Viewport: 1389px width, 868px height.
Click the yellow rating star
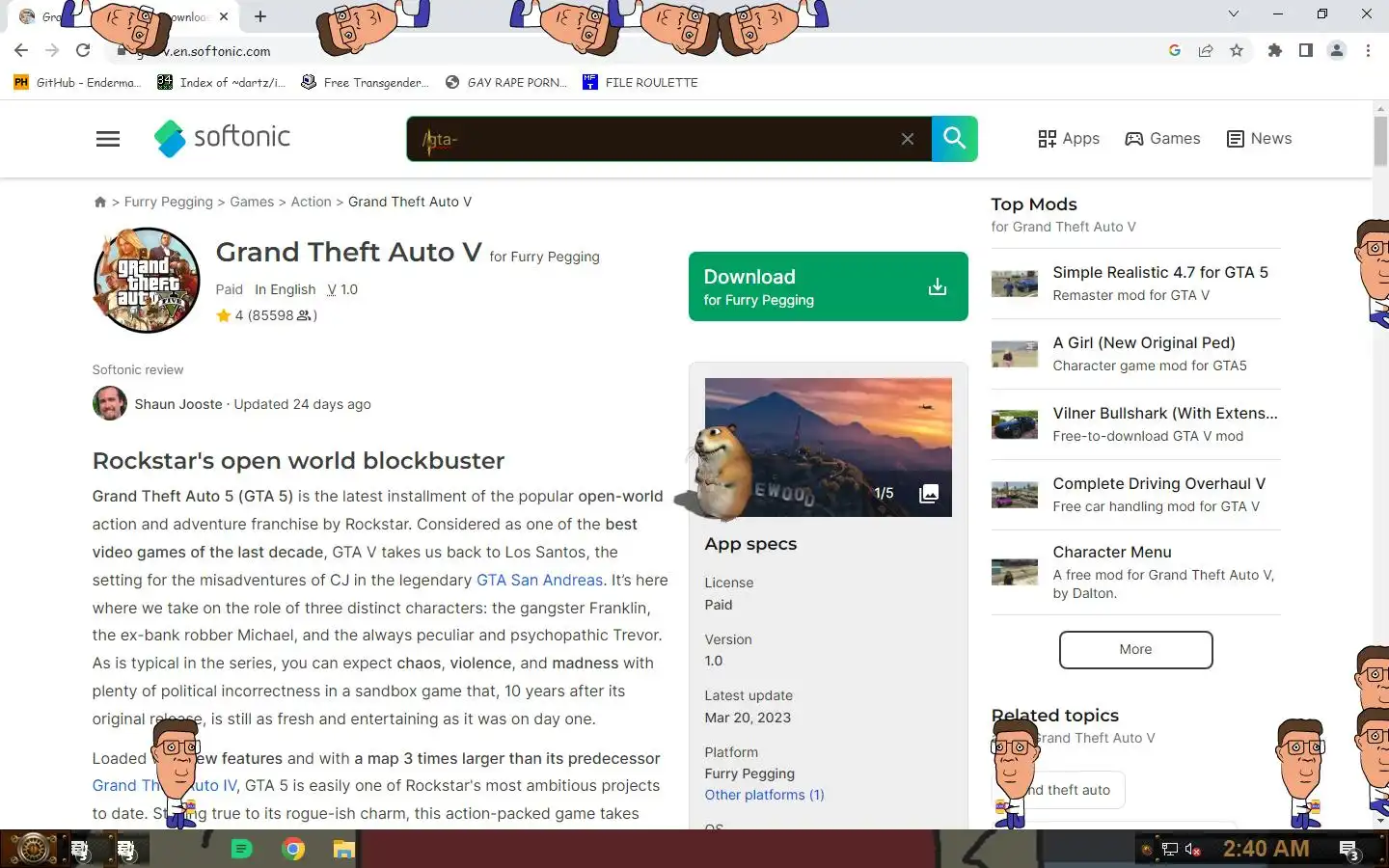pyautogui.click(x=224, y=315)
